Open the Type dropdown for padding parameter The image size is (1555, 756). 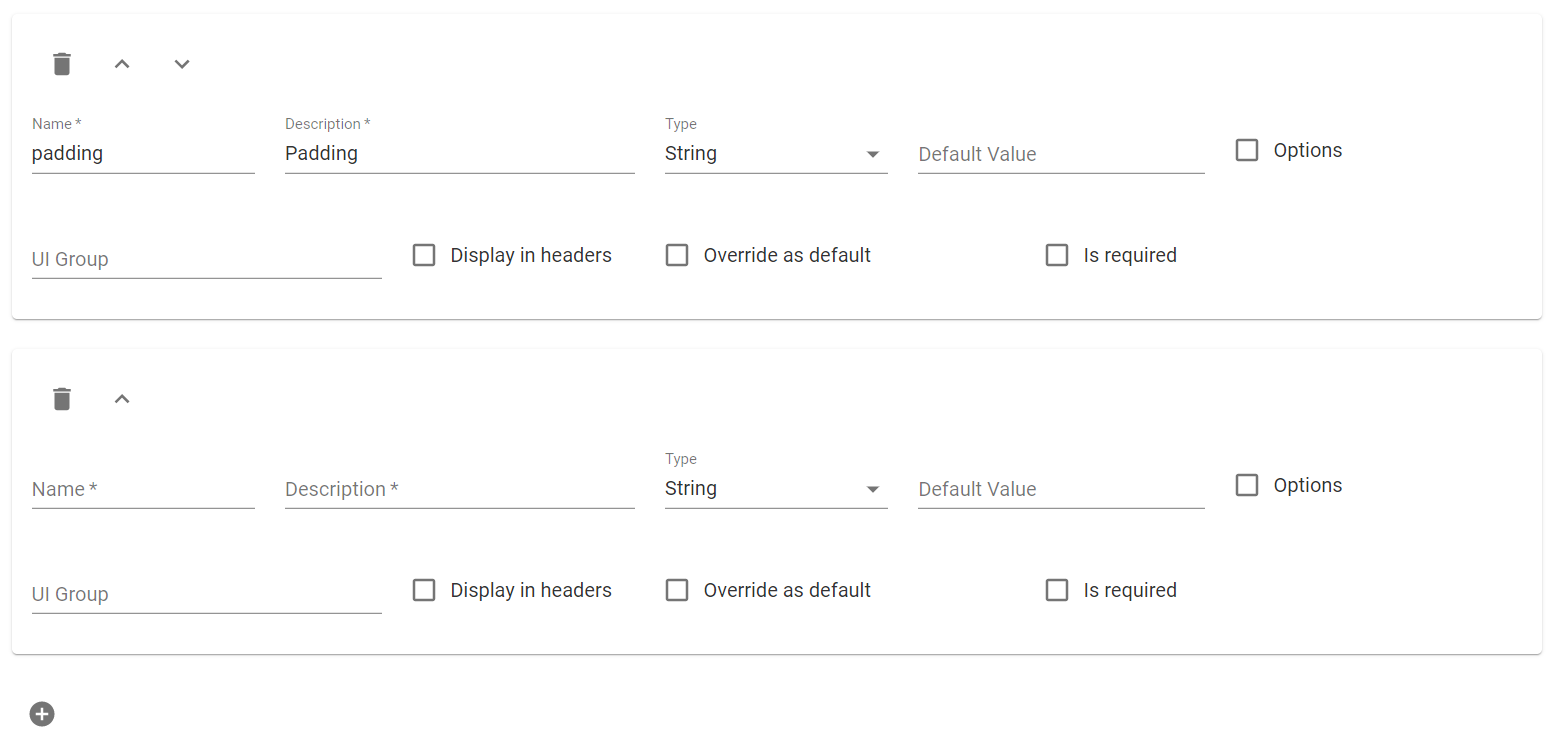pos(775,154)
